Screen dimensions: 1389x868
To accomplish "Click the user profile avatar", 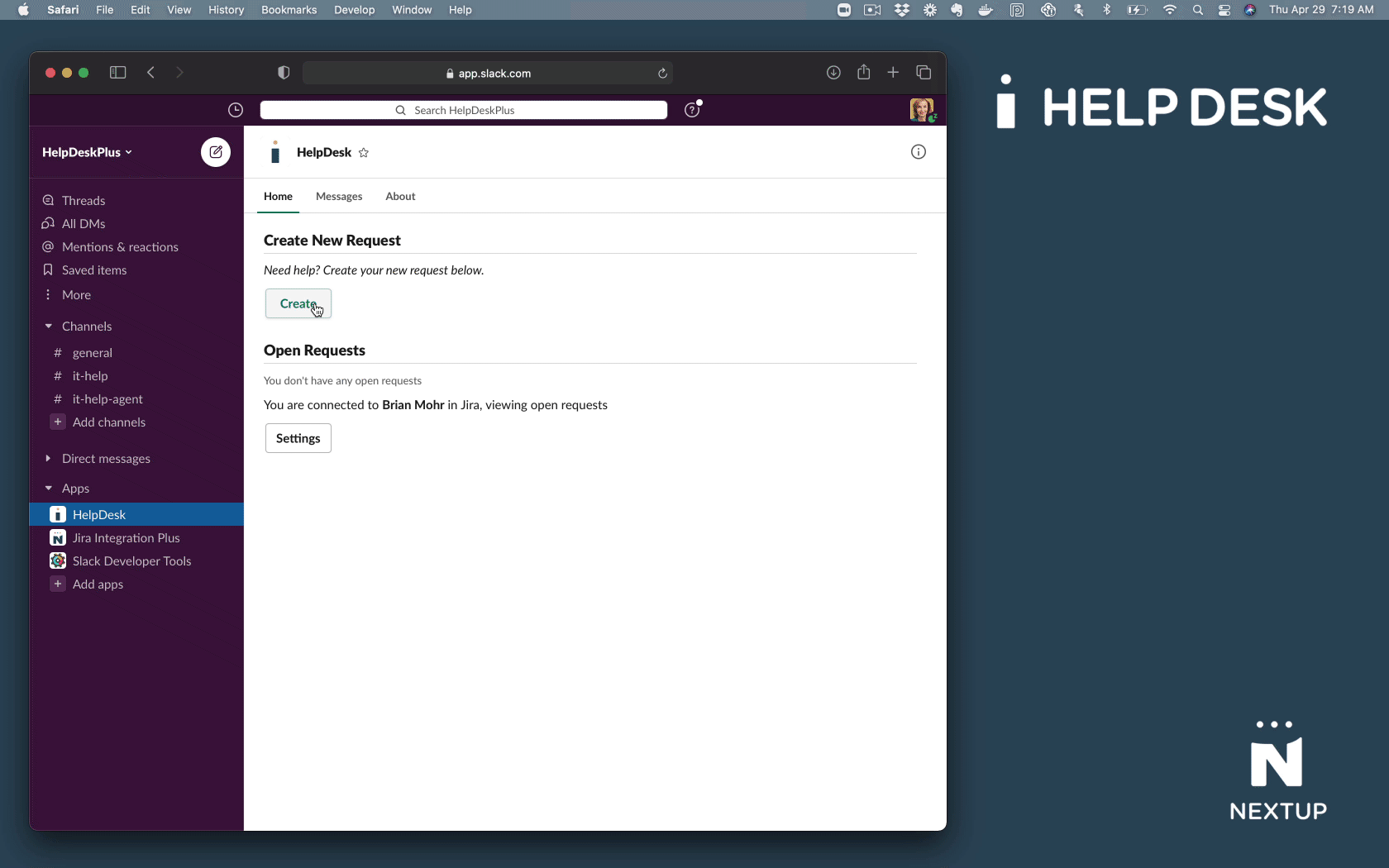I will 922,110.
